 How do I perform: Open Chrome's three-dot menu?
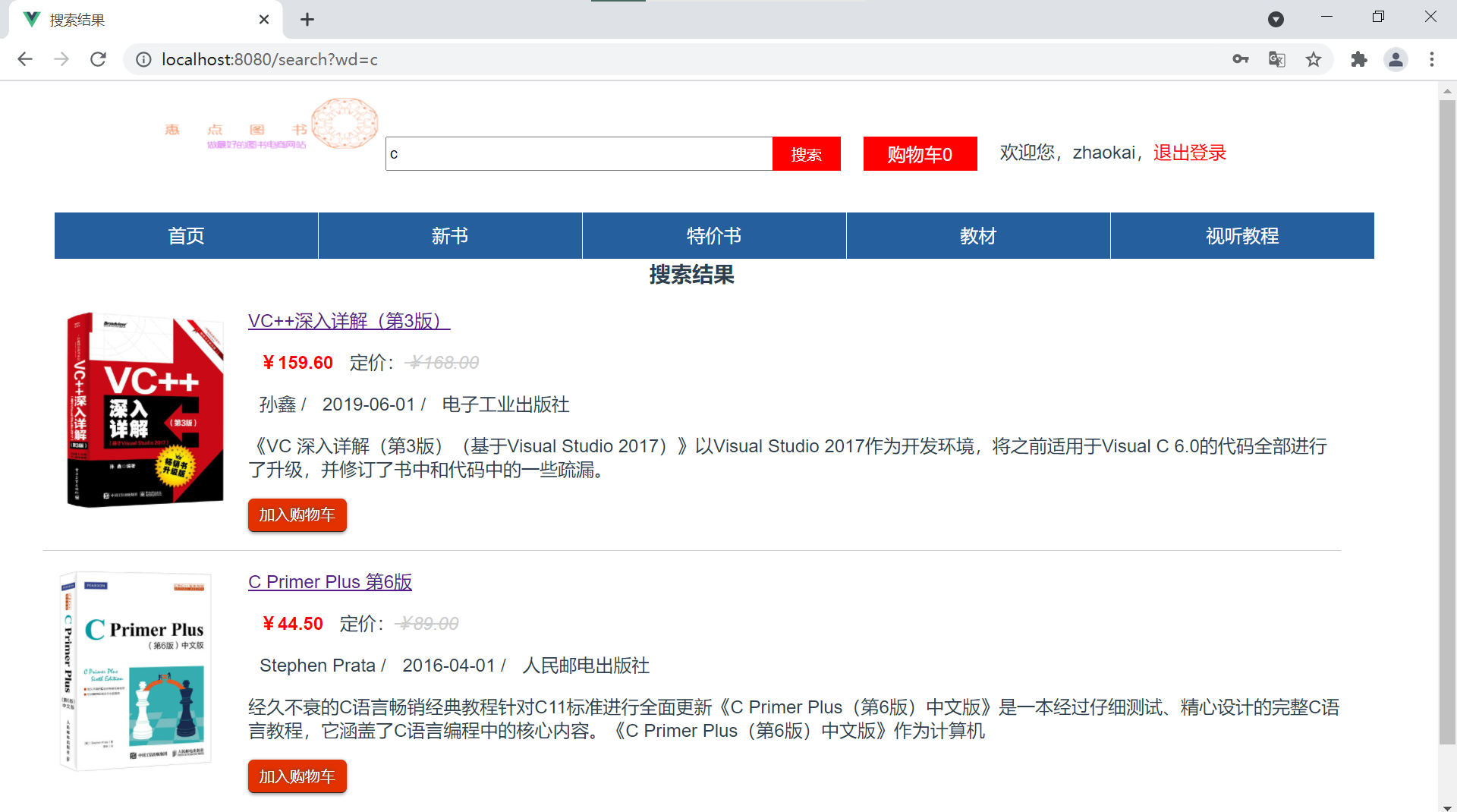[1432, 59]
